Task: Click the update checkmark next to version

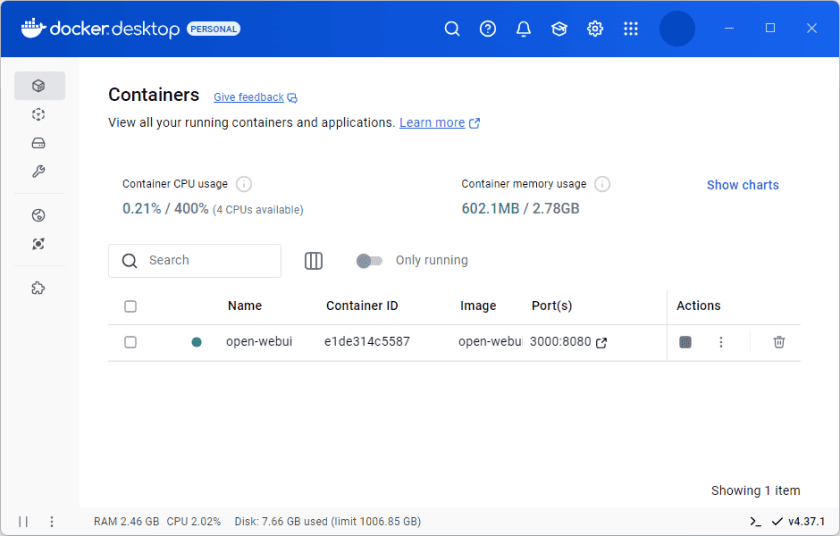Action: tap(777, 522)
